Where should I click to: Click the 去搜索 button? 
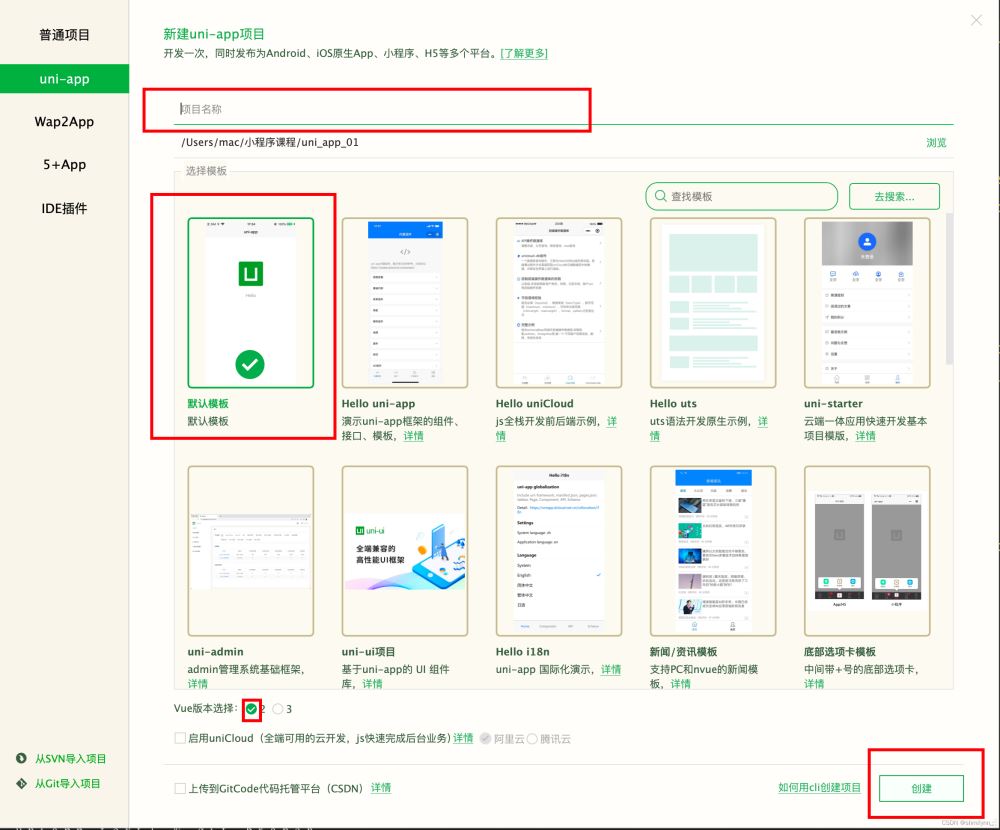tap(894, 196)
